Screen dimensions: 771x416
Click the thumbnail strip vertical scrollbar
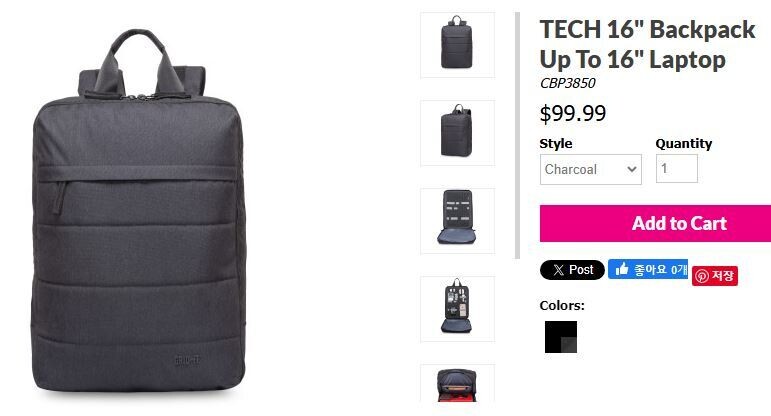517,135
